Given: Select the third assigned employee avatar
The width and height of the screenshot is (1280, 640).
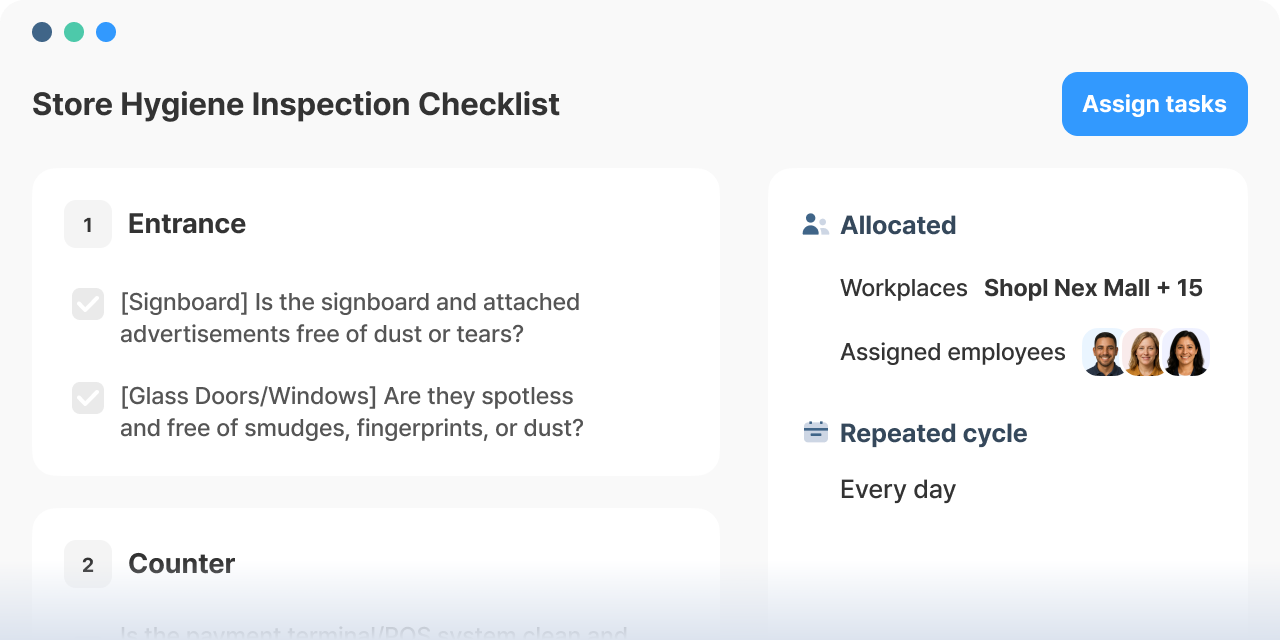Looking at the screenshot, I should point(1186,352).
